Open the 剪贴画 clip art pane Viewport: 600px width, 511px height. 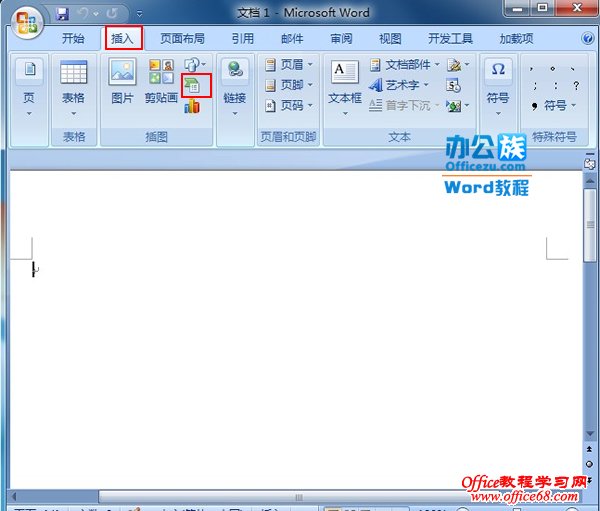pos(161,82)
